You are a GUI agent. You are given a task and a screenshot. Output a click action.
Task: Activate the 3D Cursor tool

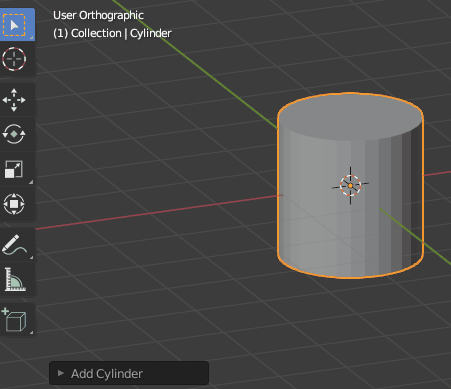pyautogui.click(x=14, y=59)
